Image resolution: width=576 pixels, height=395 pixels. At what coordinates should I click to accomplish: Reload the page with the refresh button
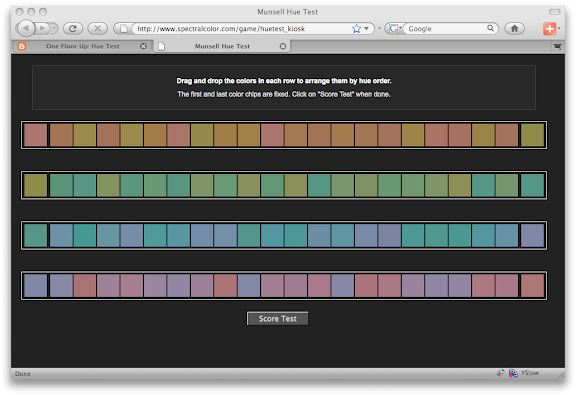click(x=73, y=28)
